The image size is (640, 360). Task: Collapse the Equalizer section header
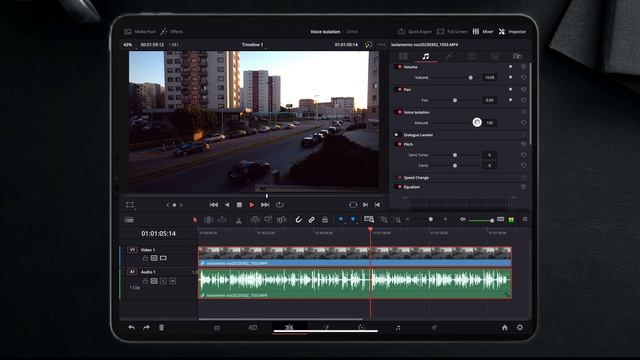(411, 187)
